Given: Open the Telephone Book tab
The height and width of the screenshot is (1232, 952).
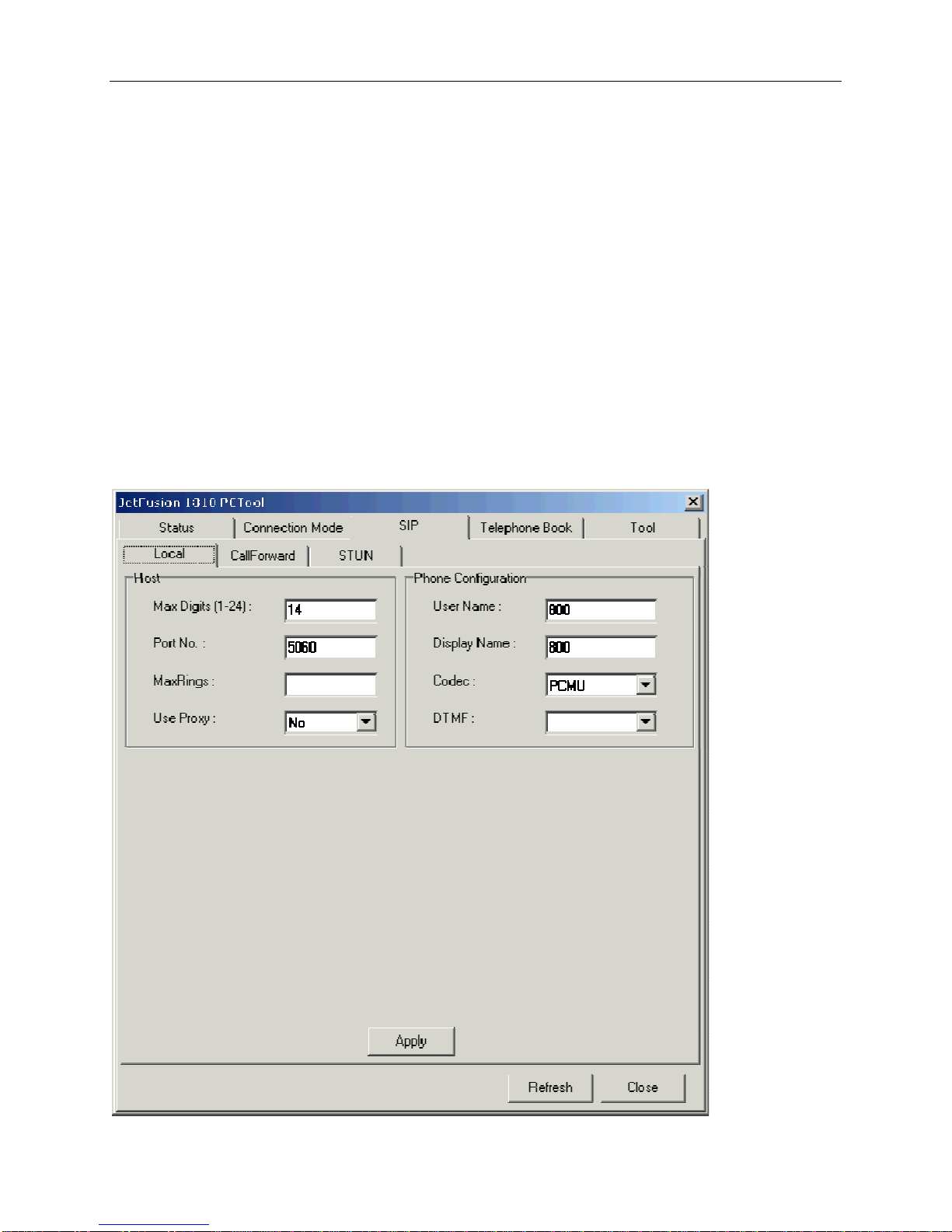Looking at the screenshot, I should [x=526, y=528].
